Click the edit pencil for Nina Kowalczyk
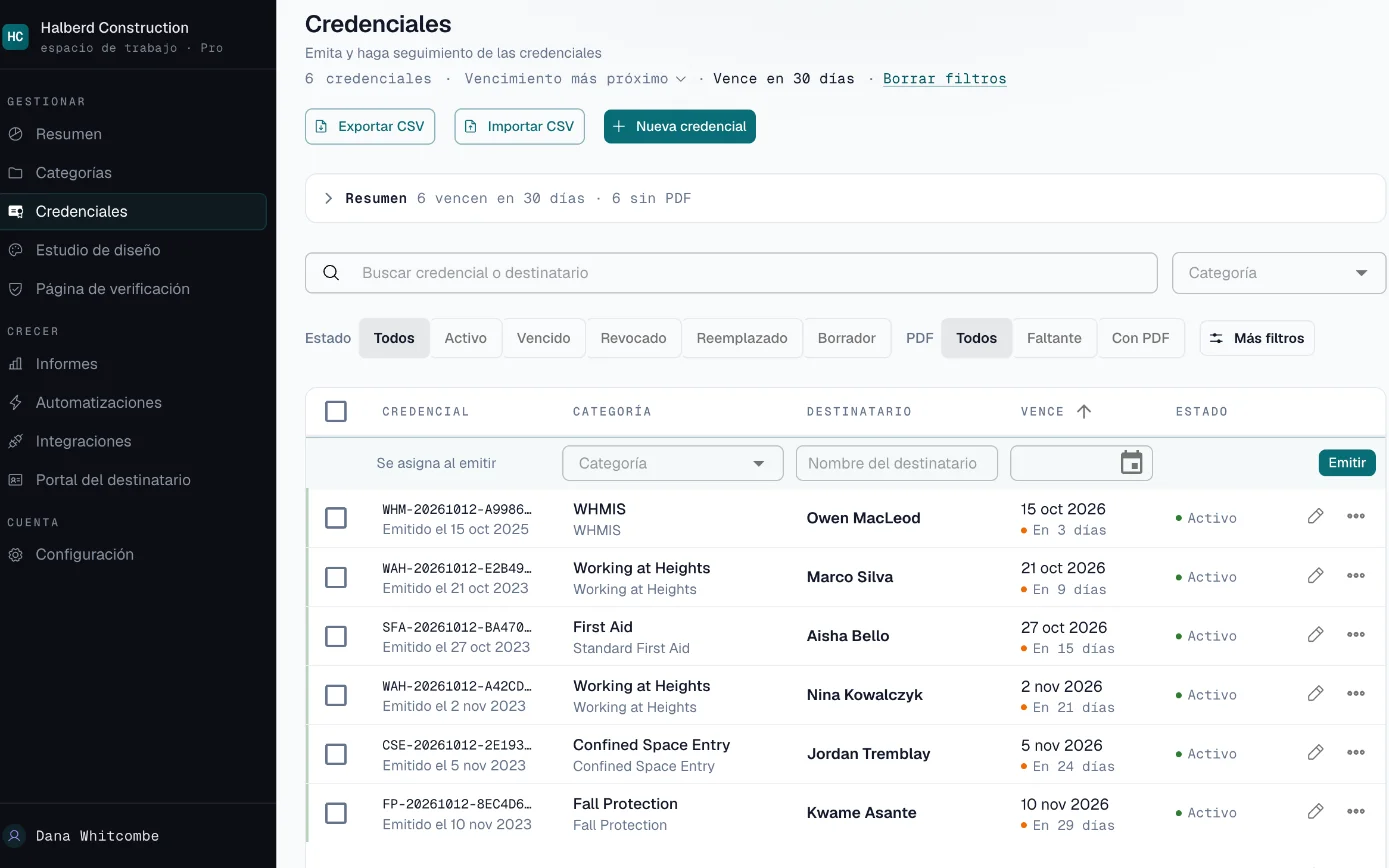Image resolution: width=1389 pixels, height=868 pixels. click(x=1315, y=693)
